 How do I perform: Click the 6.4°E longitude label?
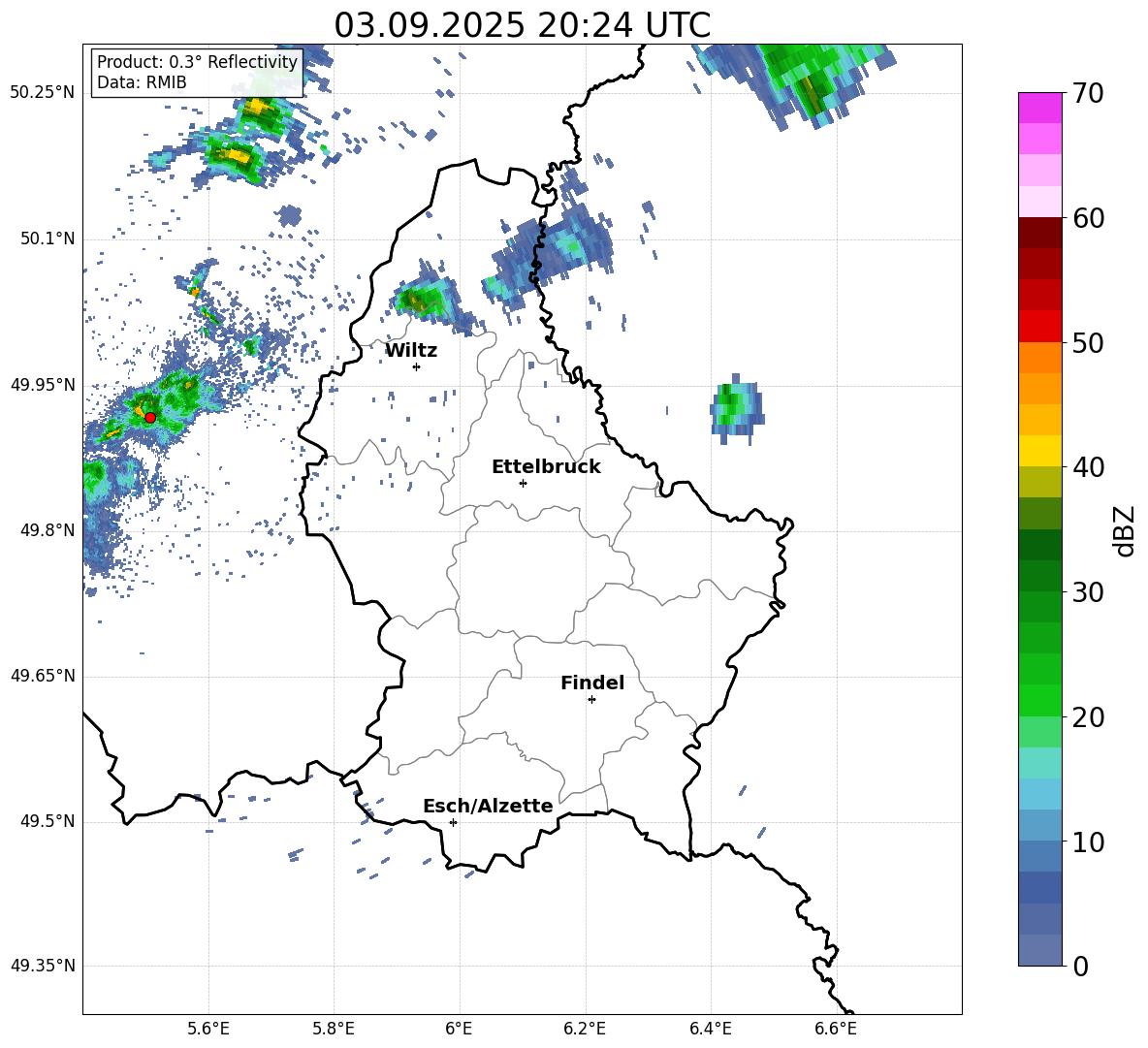click(710, 1030)
